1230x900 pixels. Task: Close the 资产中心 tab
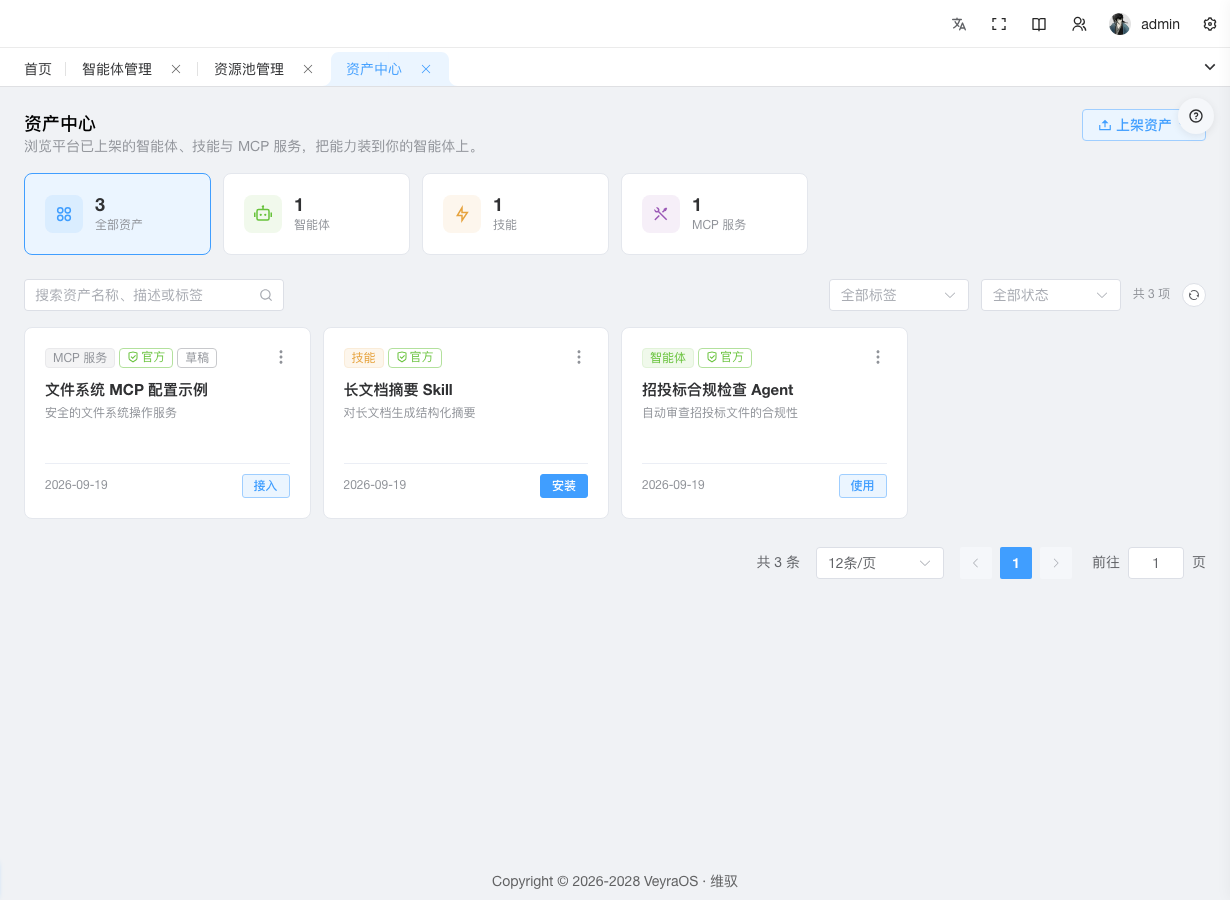pos(426,69)
